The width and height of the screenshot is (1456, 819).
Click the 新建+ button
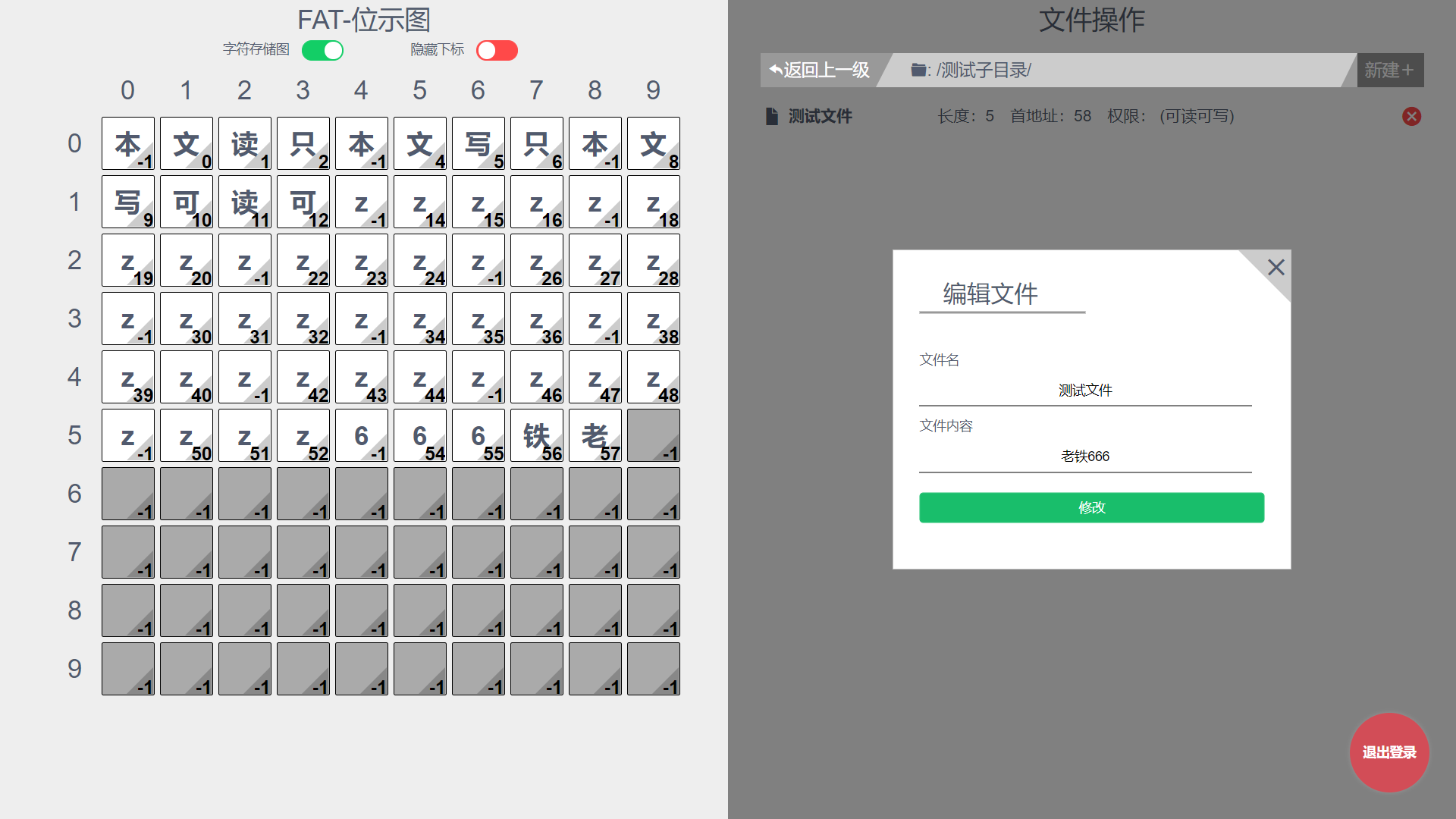[x=1389, y=70]
